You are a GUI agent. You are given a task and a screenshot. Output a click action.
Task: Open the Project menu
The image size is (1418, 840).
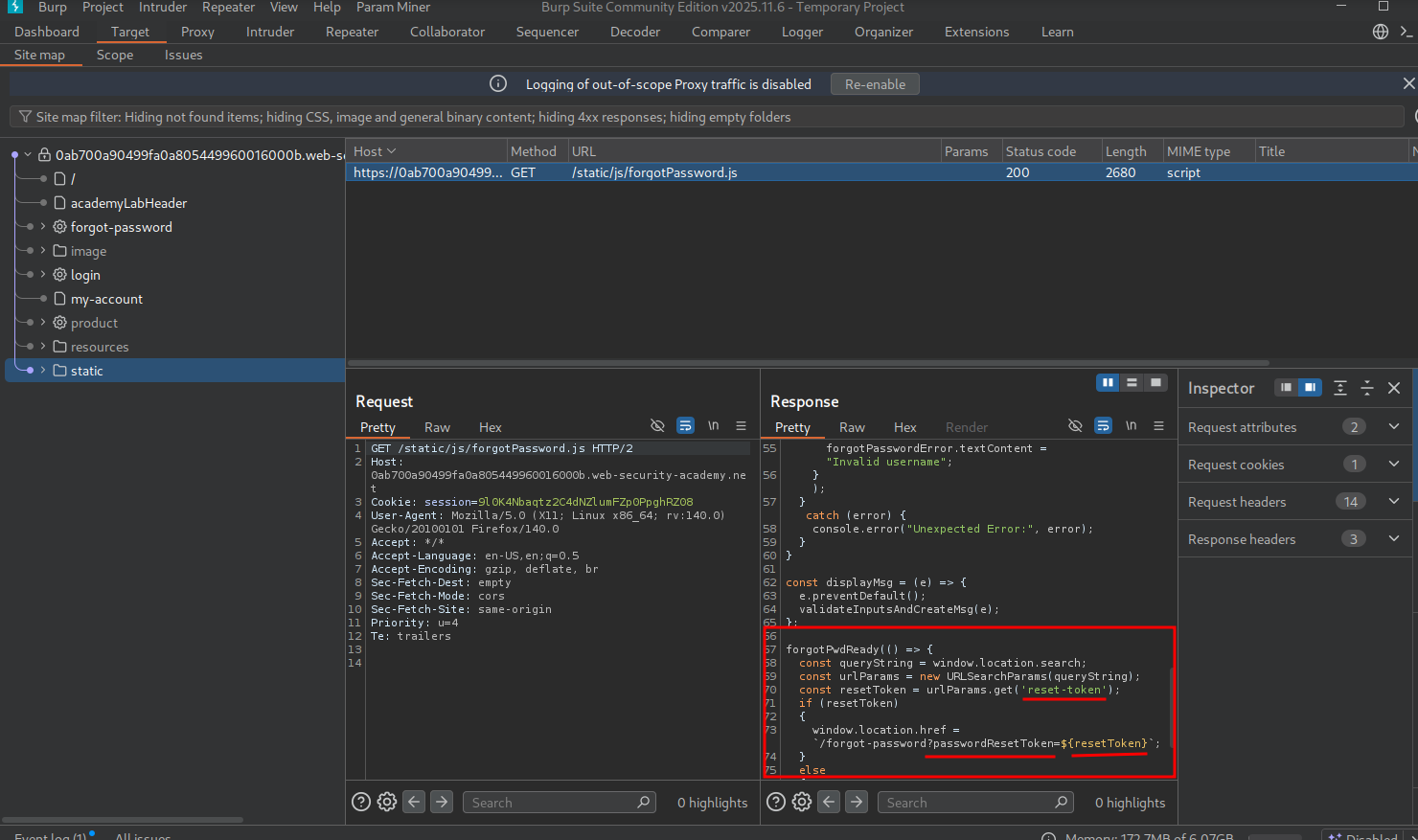(103, 8)
